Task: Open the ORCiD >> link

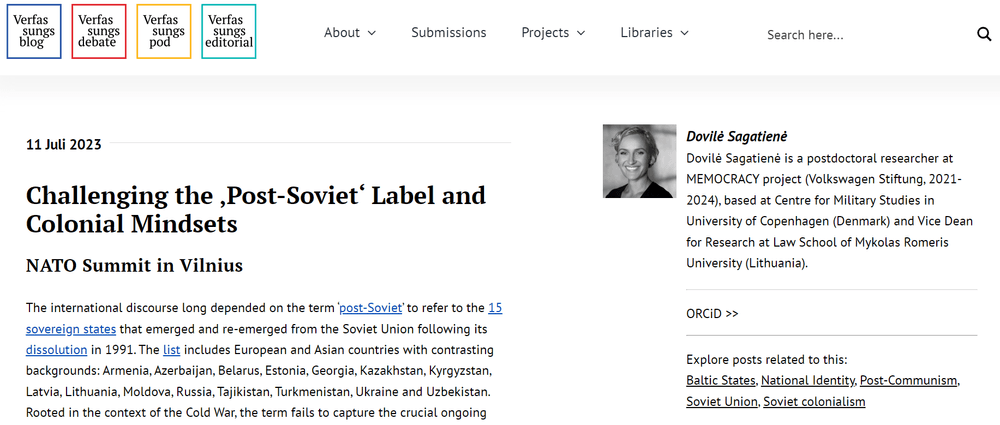Action: point(712,313)
